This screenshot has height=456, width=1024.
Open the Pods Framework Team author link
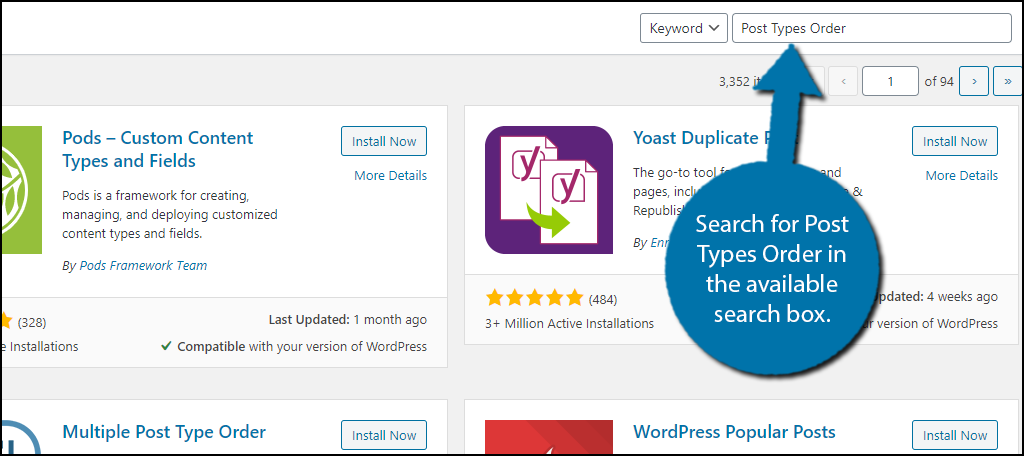(143, 265)
